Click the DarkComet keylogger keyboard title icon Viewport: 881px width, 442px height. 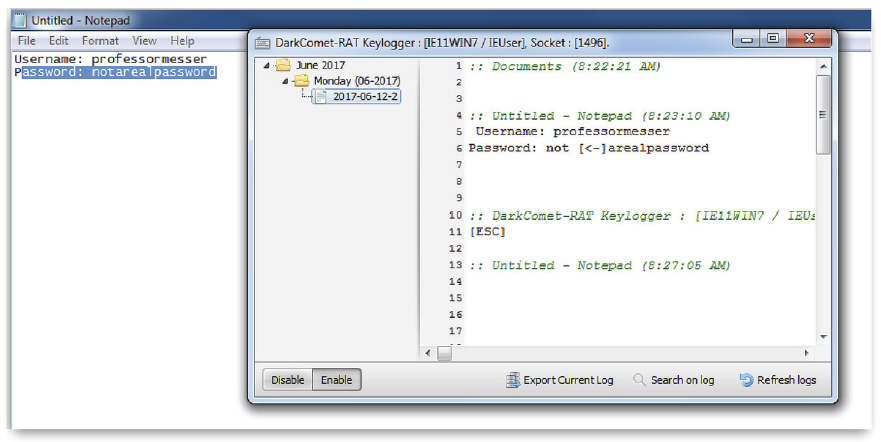[262, 43]
